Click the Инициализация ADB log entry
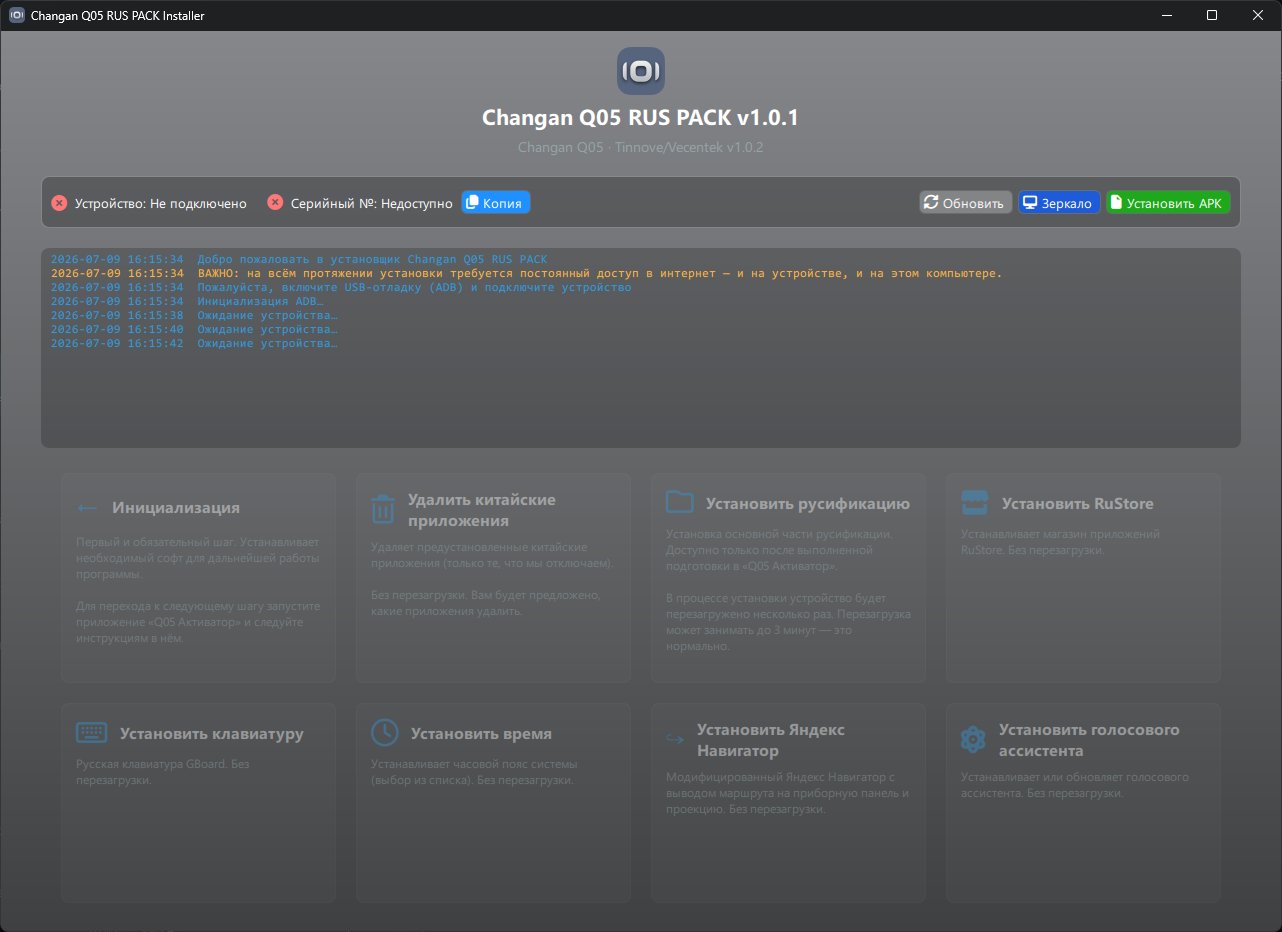The image size is (1282, 932). click(x=187, y=301)
